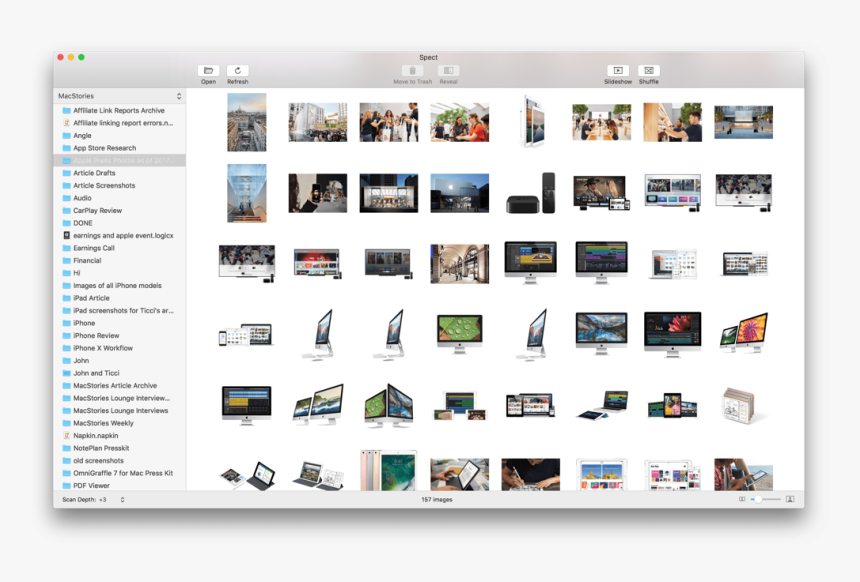
Task: Click the Open folder toolbar icon
Action: pos(208,71)
